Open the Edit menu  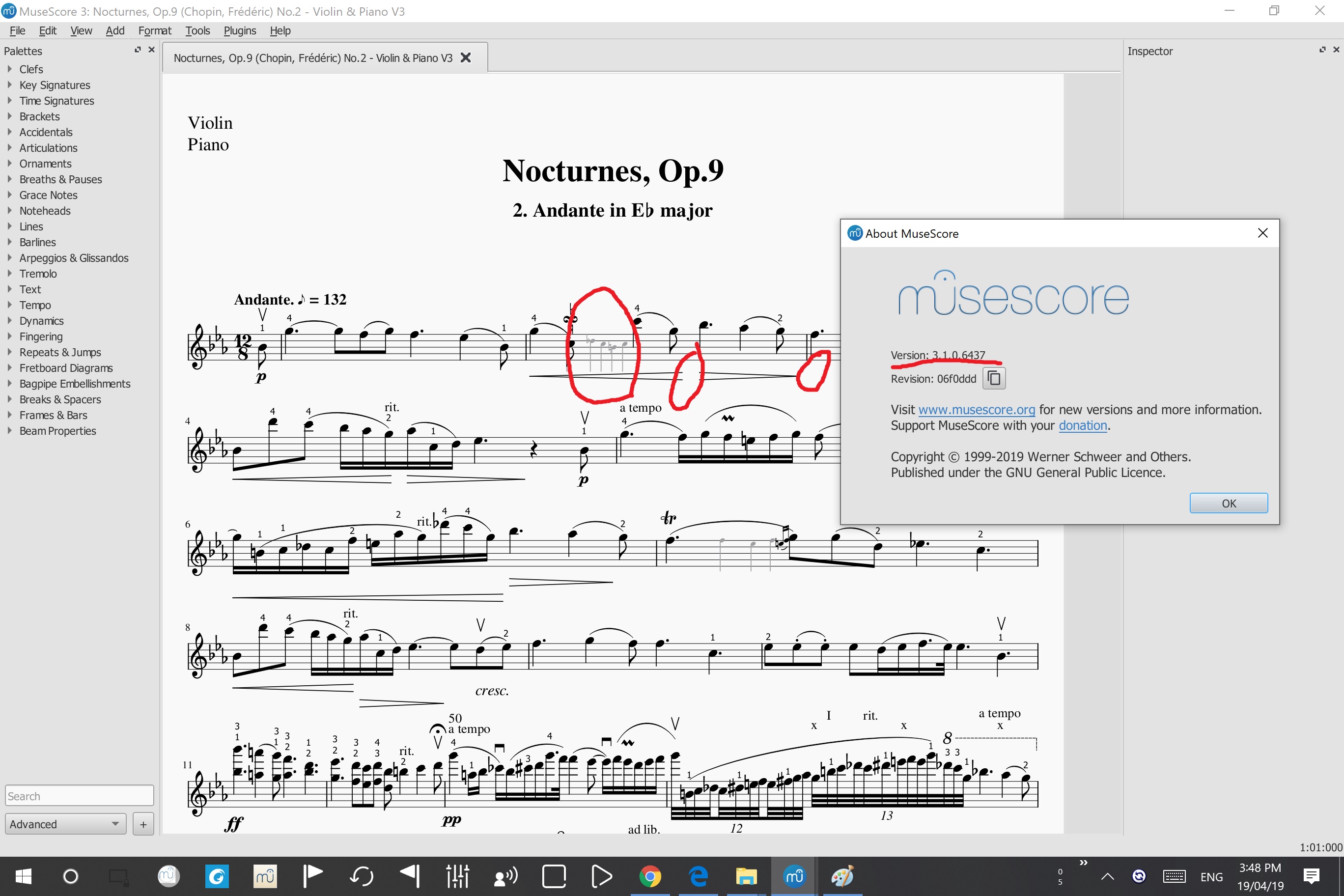click(x=48, y=31)
